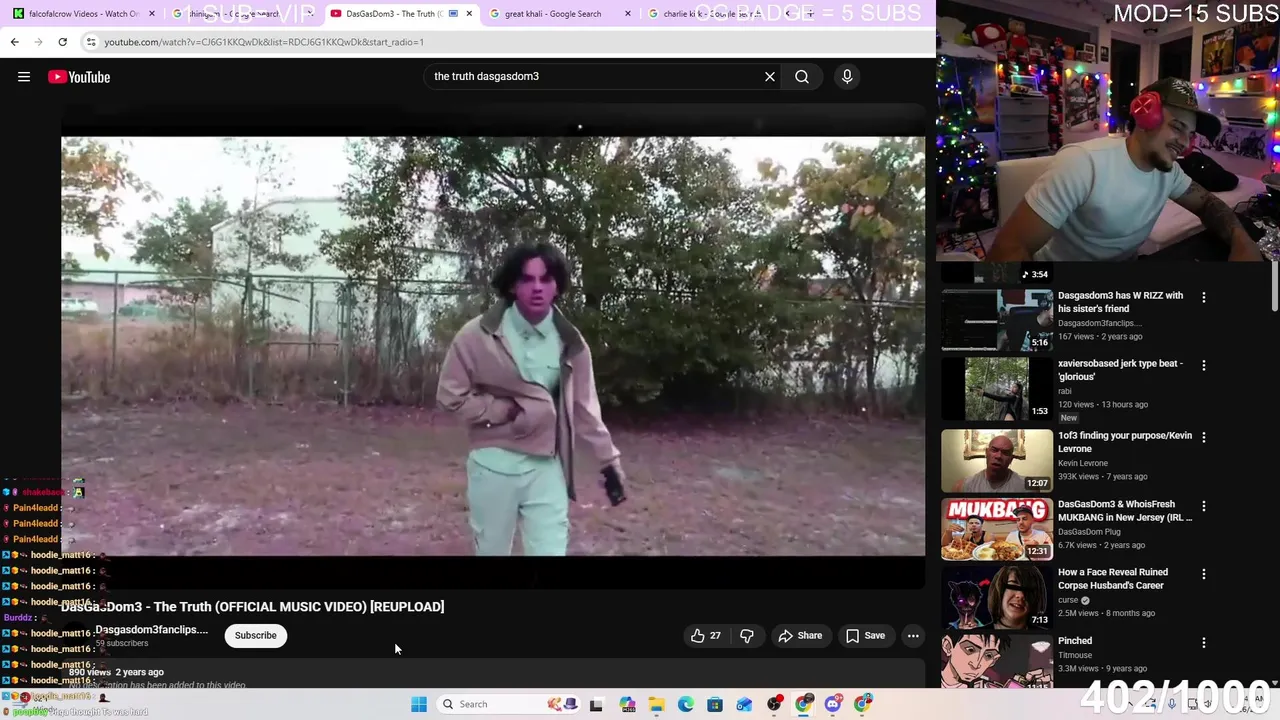Clear the search box text
Image resolution: width=1280 pixels, height=720 pixels.
770,77
